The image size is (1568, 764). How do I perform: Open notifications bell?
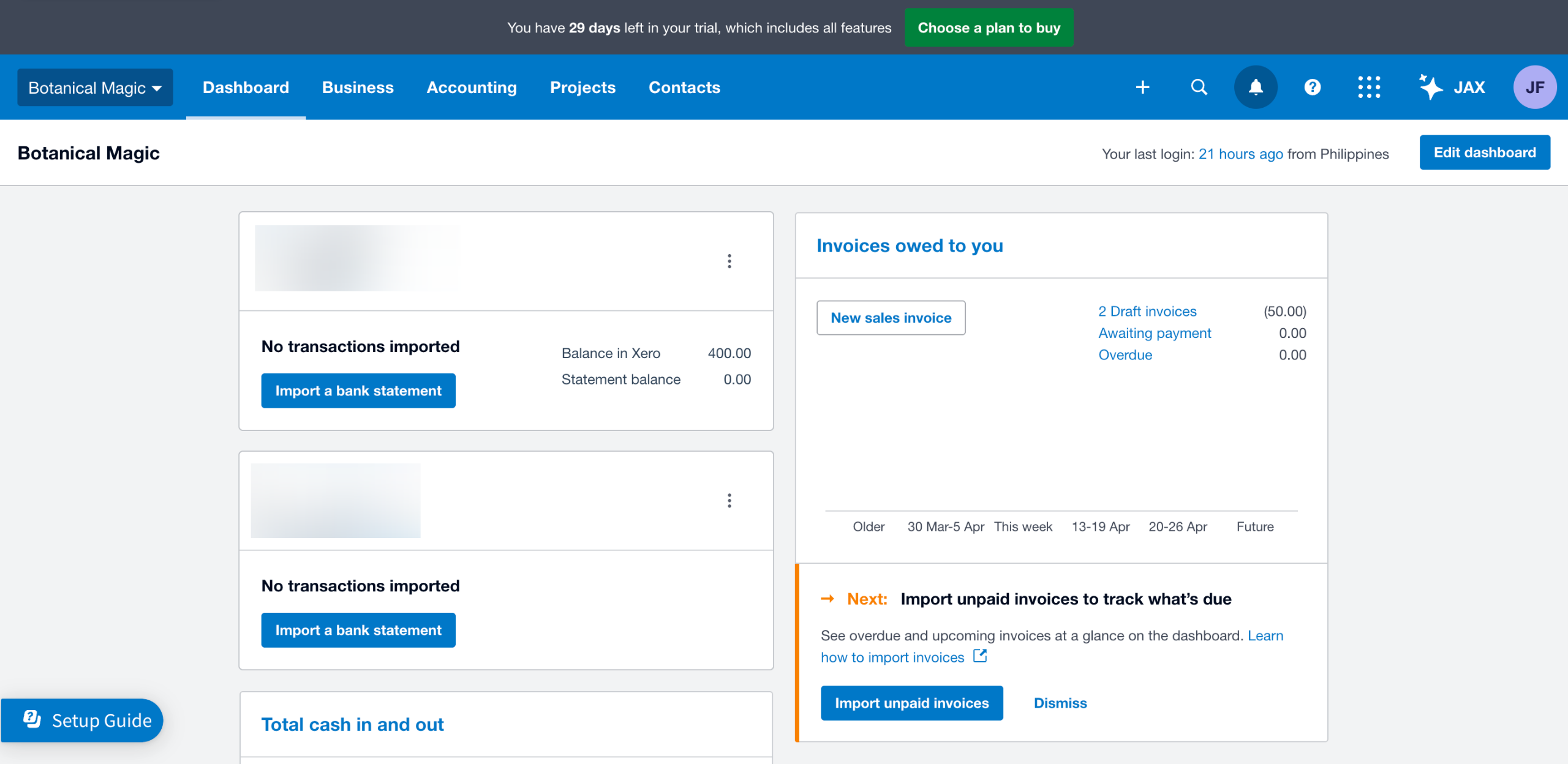(1256, 88)
